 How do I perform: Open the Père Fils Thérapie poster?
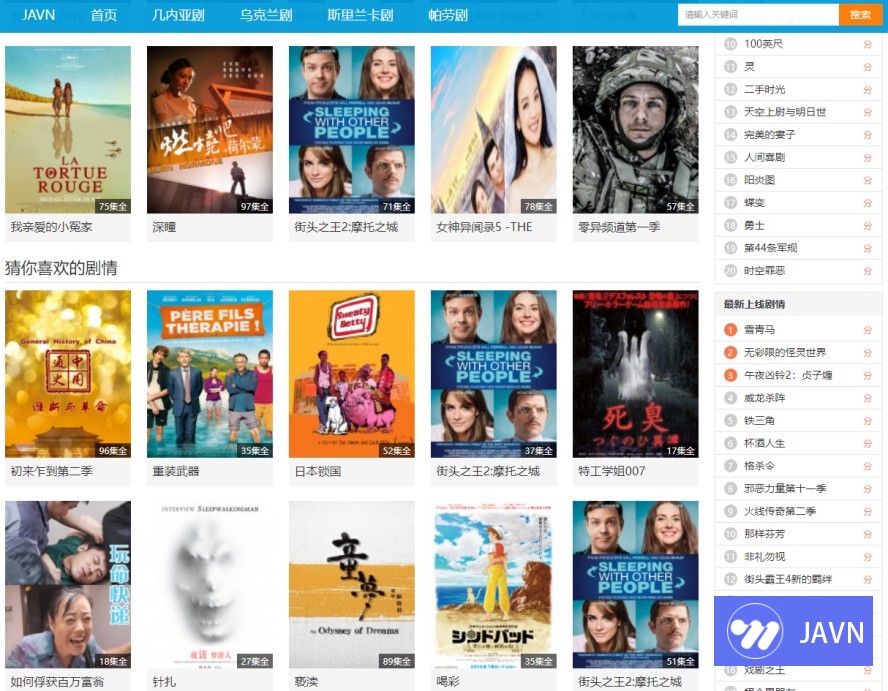point(210,374)
